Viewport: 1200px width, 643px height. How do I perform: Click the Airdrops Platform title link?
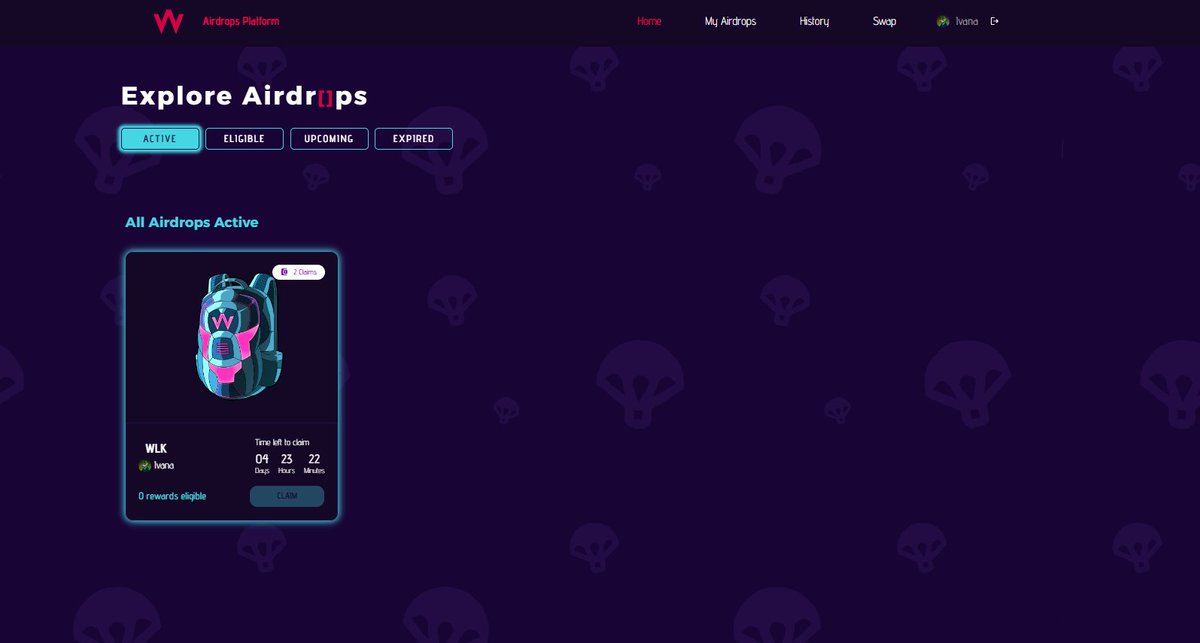pyautogui.click(x=241, y=21)
